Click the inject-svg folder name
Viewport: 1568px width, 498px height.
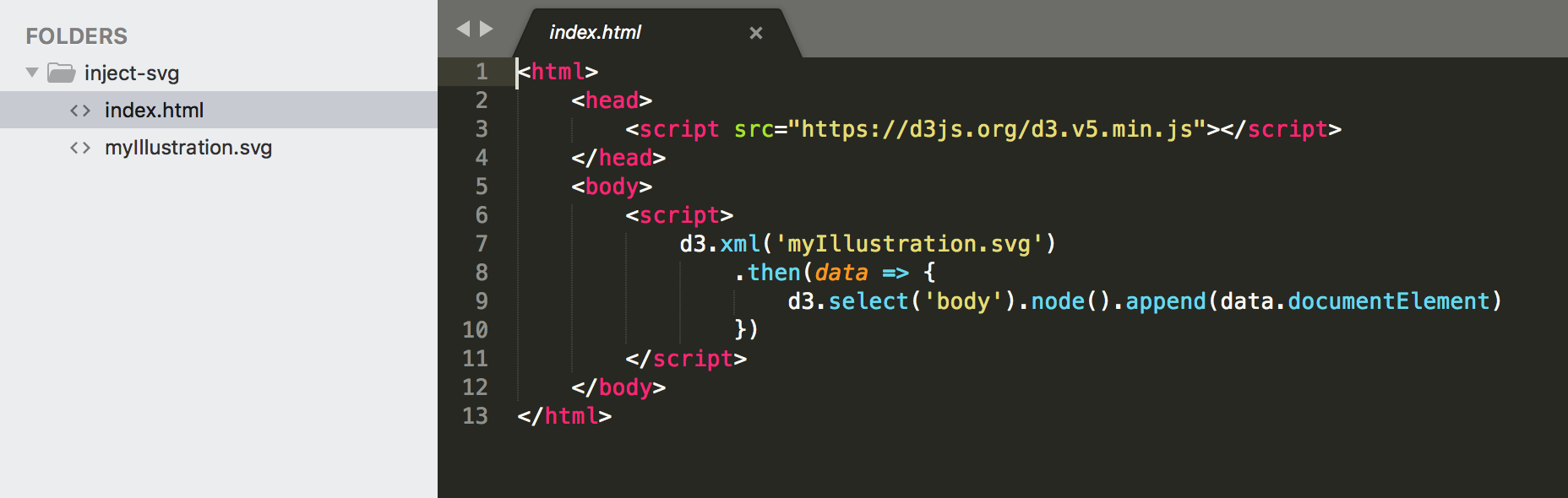tap(132, 73)
